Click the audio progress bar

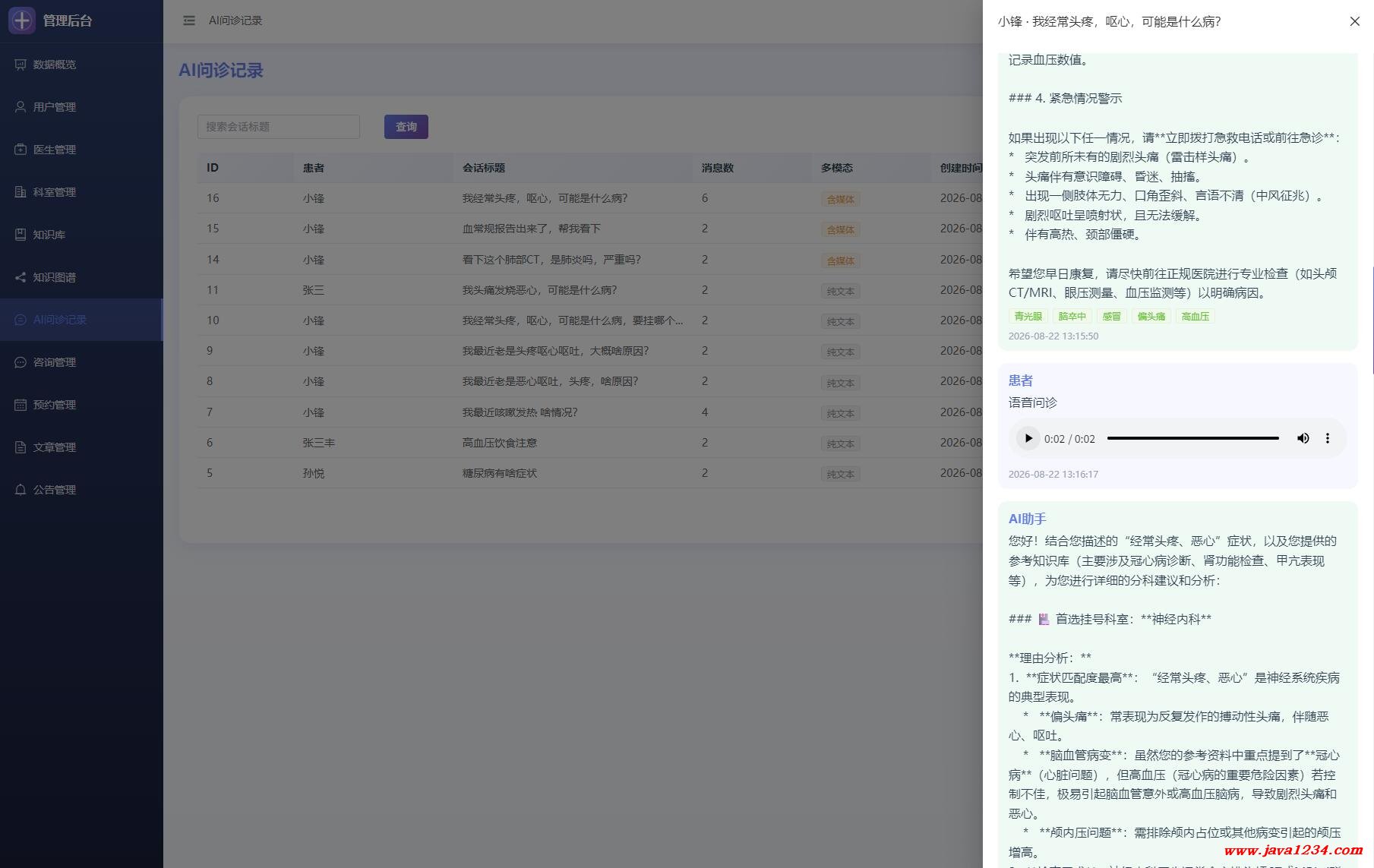1192,438
